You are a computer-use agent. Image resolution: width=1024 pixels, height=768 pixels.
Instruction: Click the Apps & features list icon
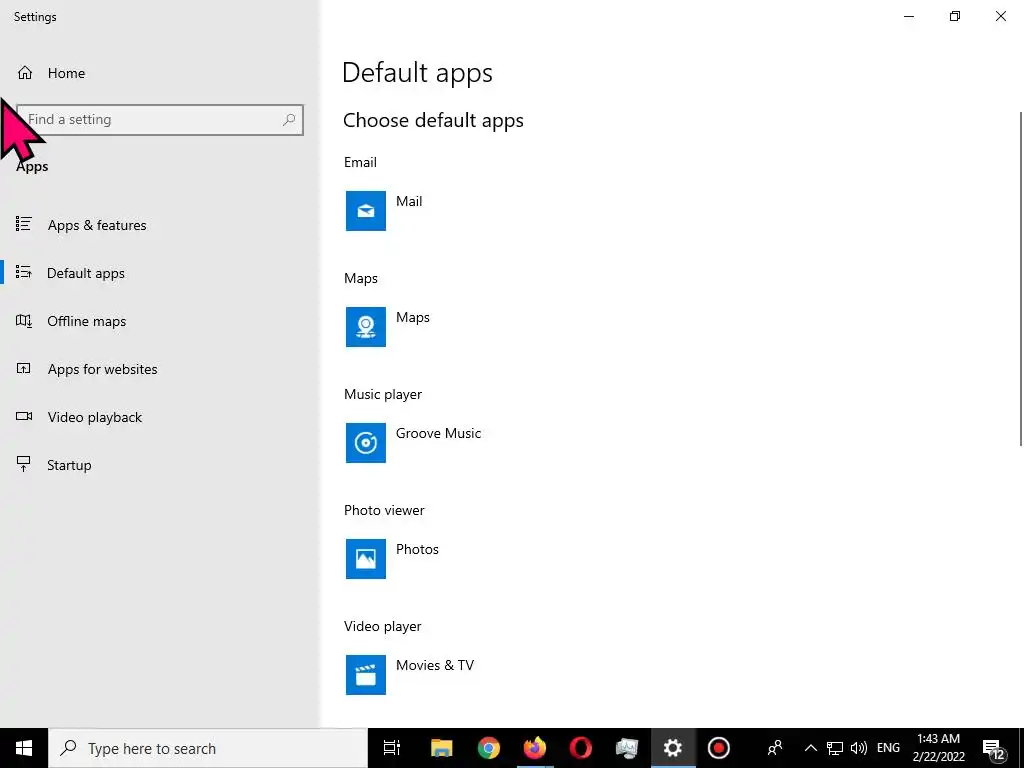click(x=24, y=224)
